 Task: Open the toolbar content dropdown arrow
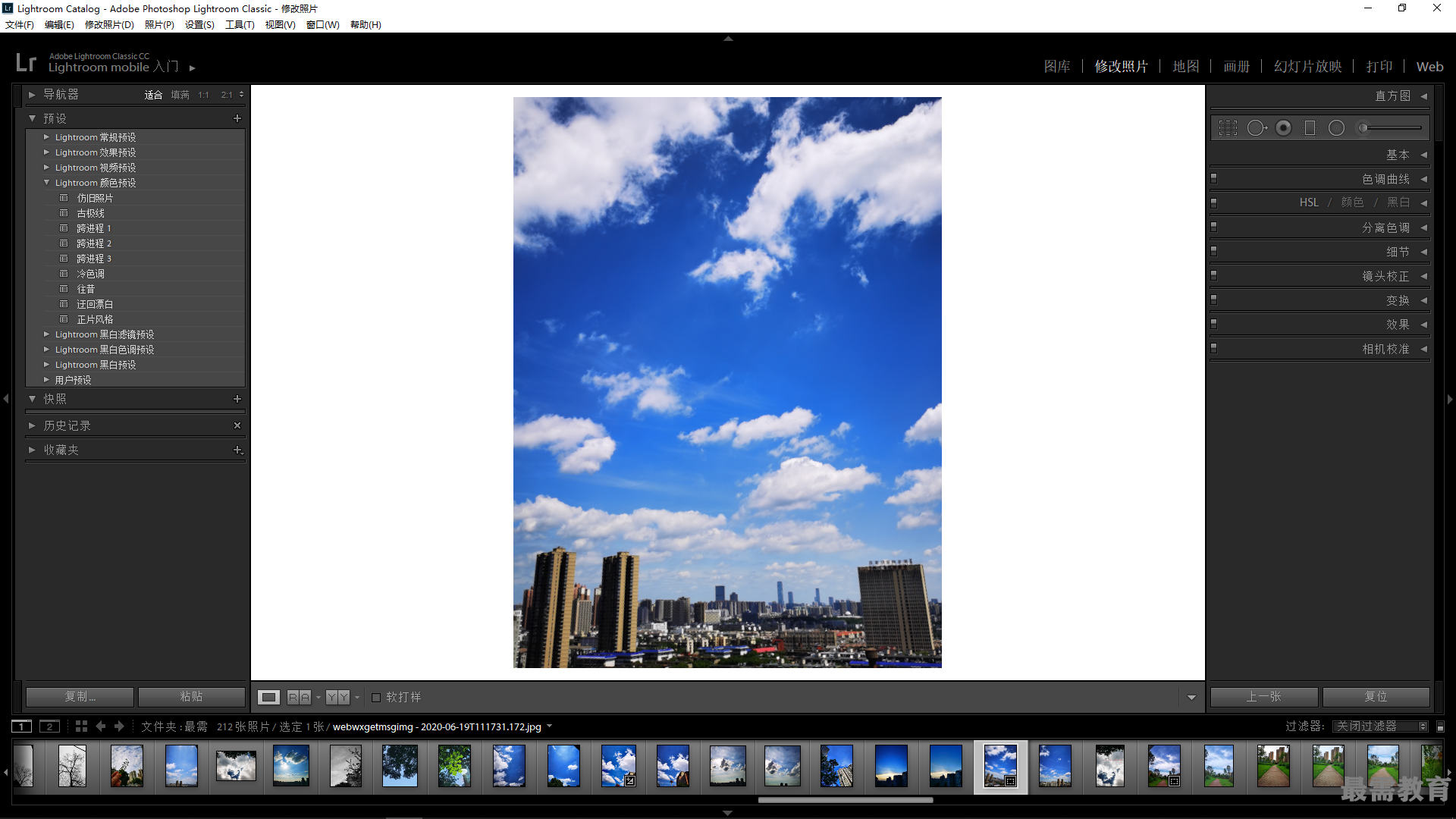pyautogui.click(x=1191, y=698)
